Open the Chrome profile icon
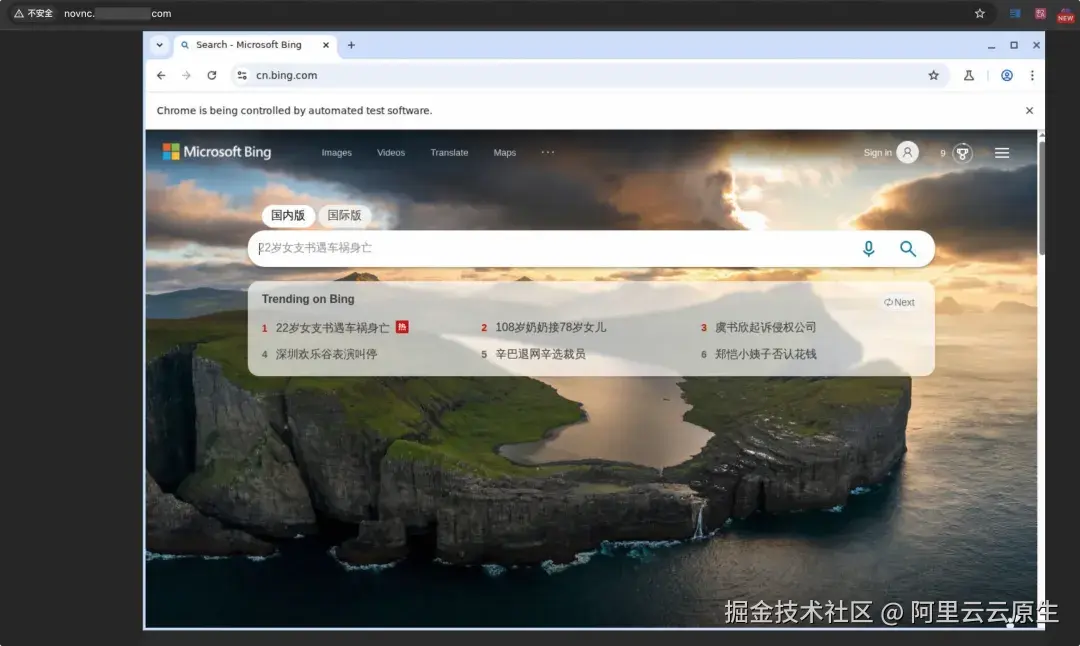Image resolution: width=1080 pixels, height=646 pixels. pos(1006,75)
